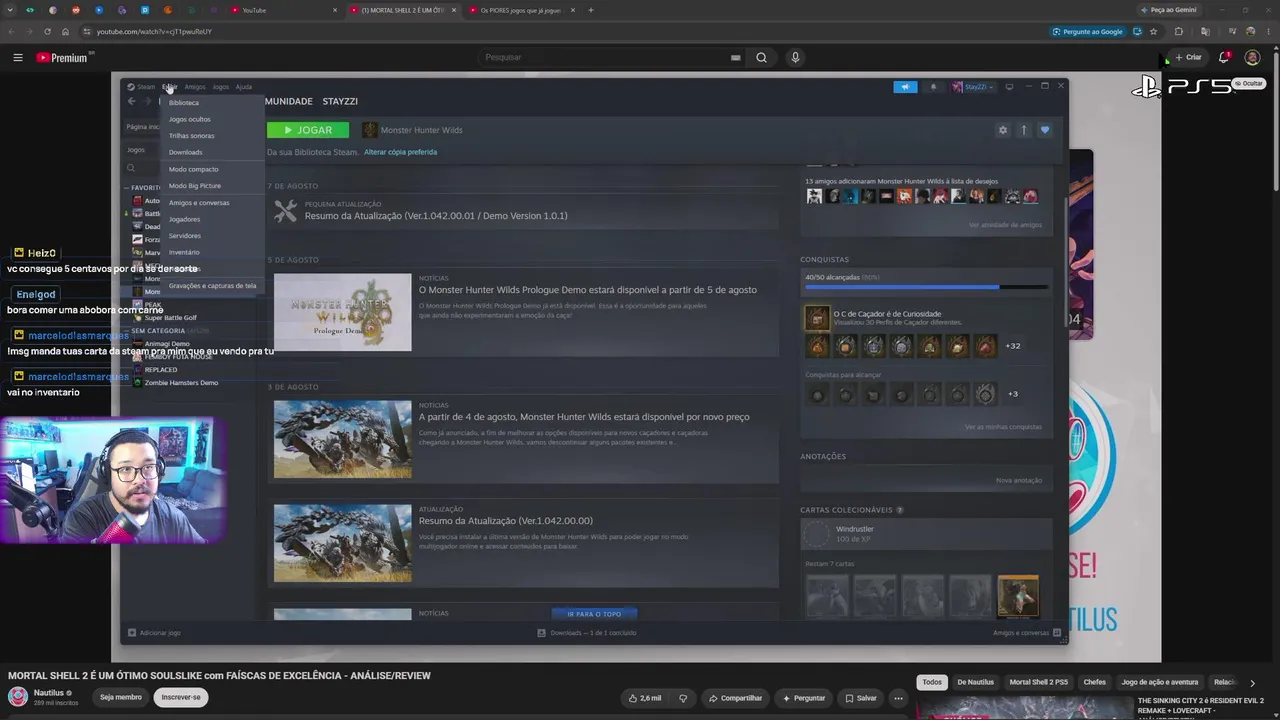Click the YouTube search input field
1280x720 pixels.
click(x=605, y=57)
